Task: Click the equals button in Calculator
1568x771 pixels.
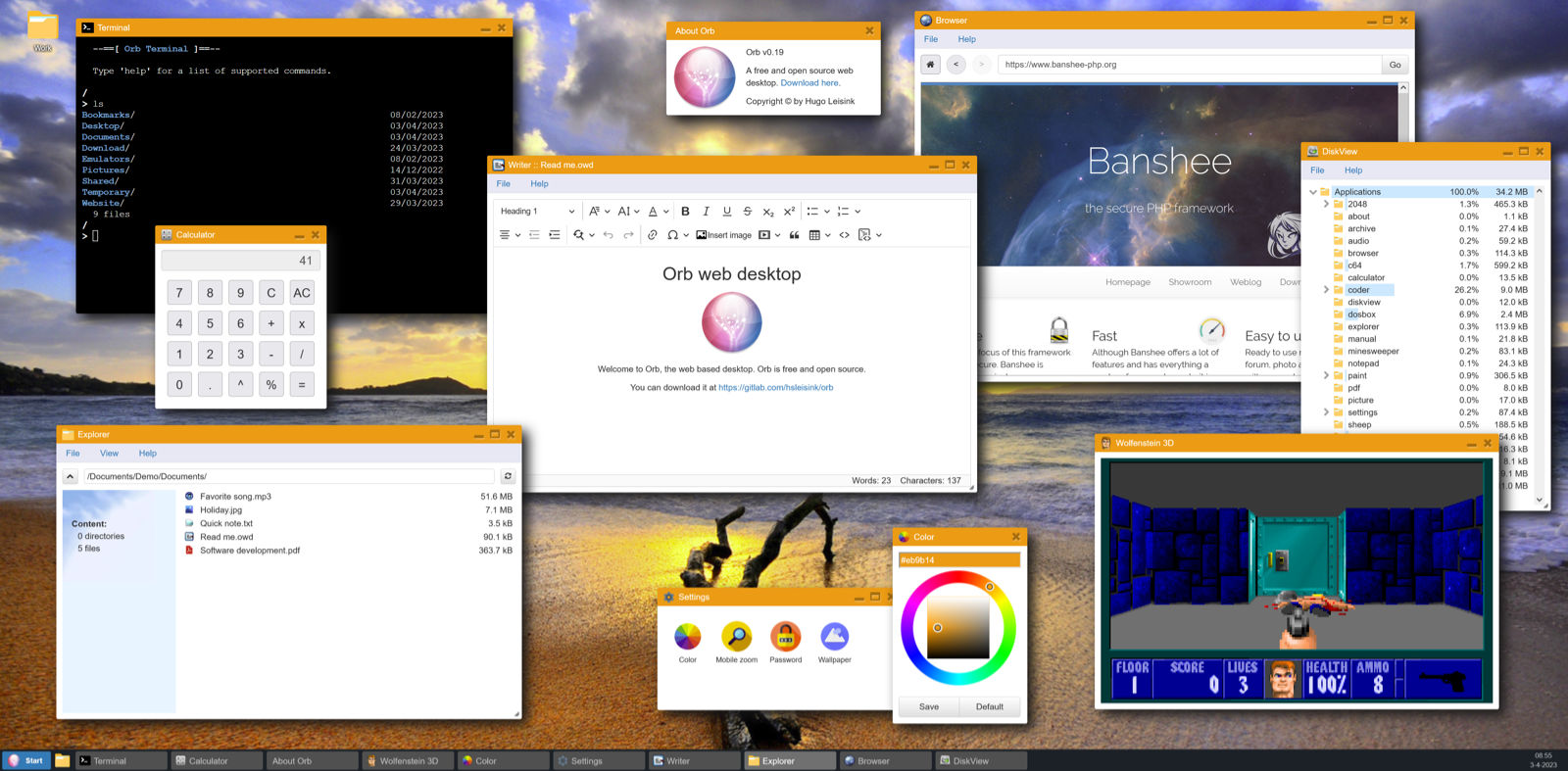Action: pos(302,385)
